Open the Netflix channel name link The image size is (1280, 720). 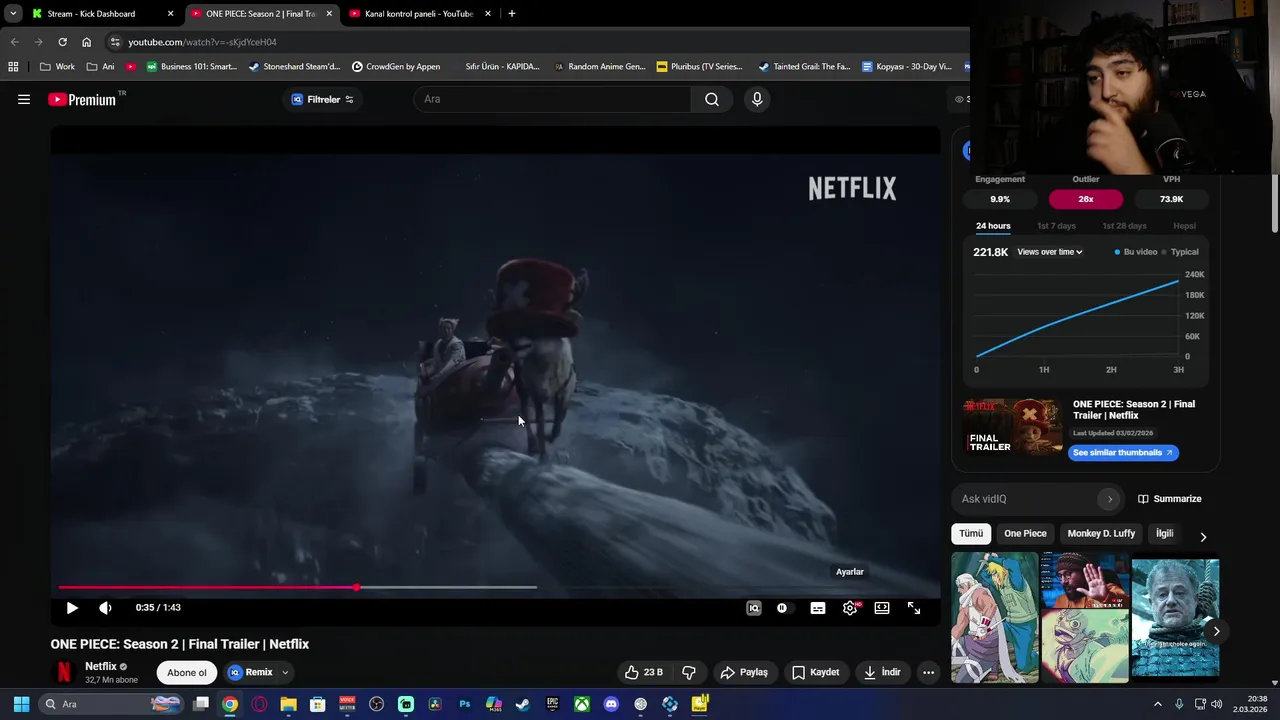coord(101,666)
